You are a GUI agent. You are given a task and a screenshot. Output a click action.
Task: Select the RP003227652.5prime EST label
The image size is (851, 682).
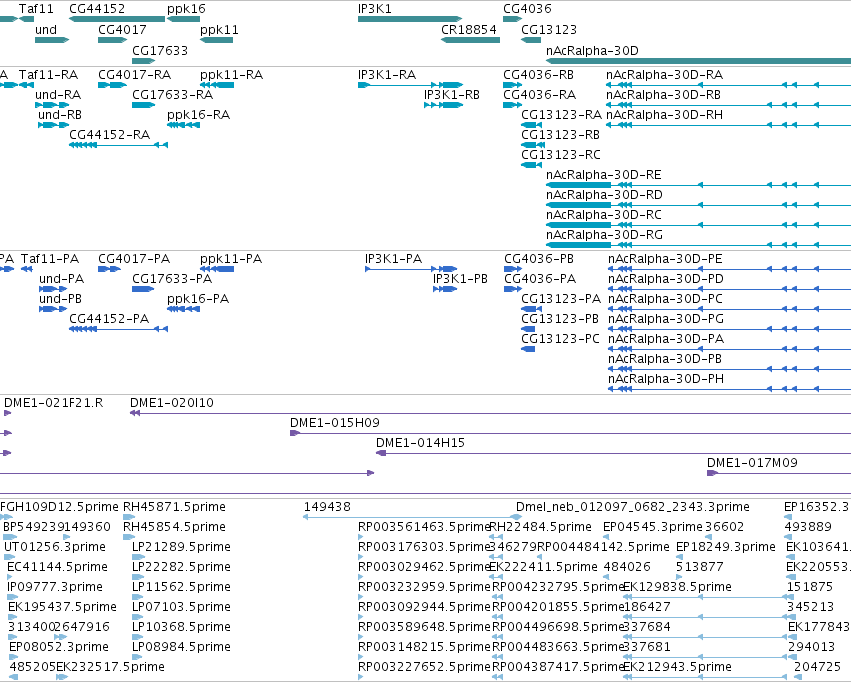(424, 667)
